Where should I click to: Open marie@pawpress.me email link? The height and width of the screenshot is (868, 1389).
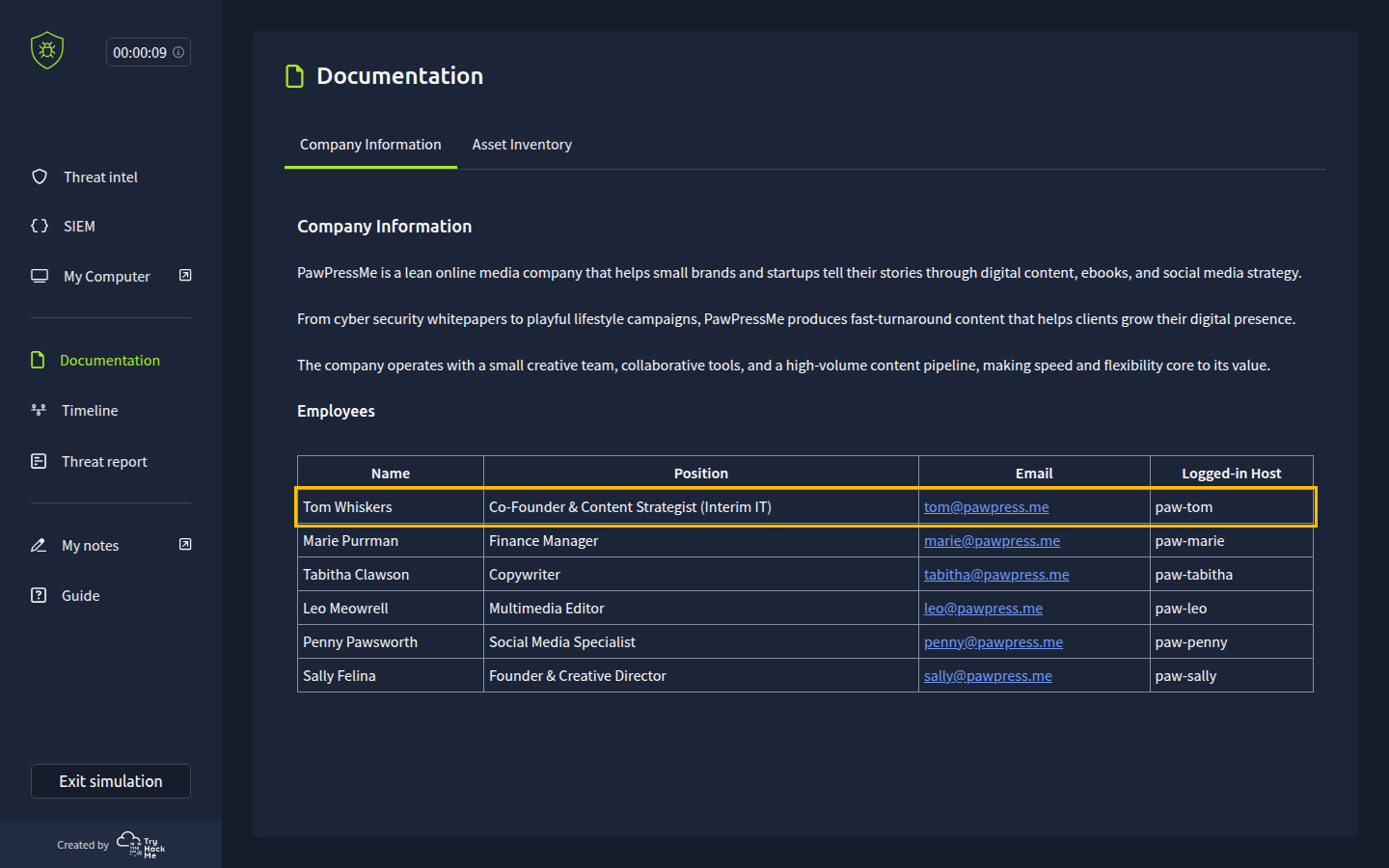[x=992, y=541]
